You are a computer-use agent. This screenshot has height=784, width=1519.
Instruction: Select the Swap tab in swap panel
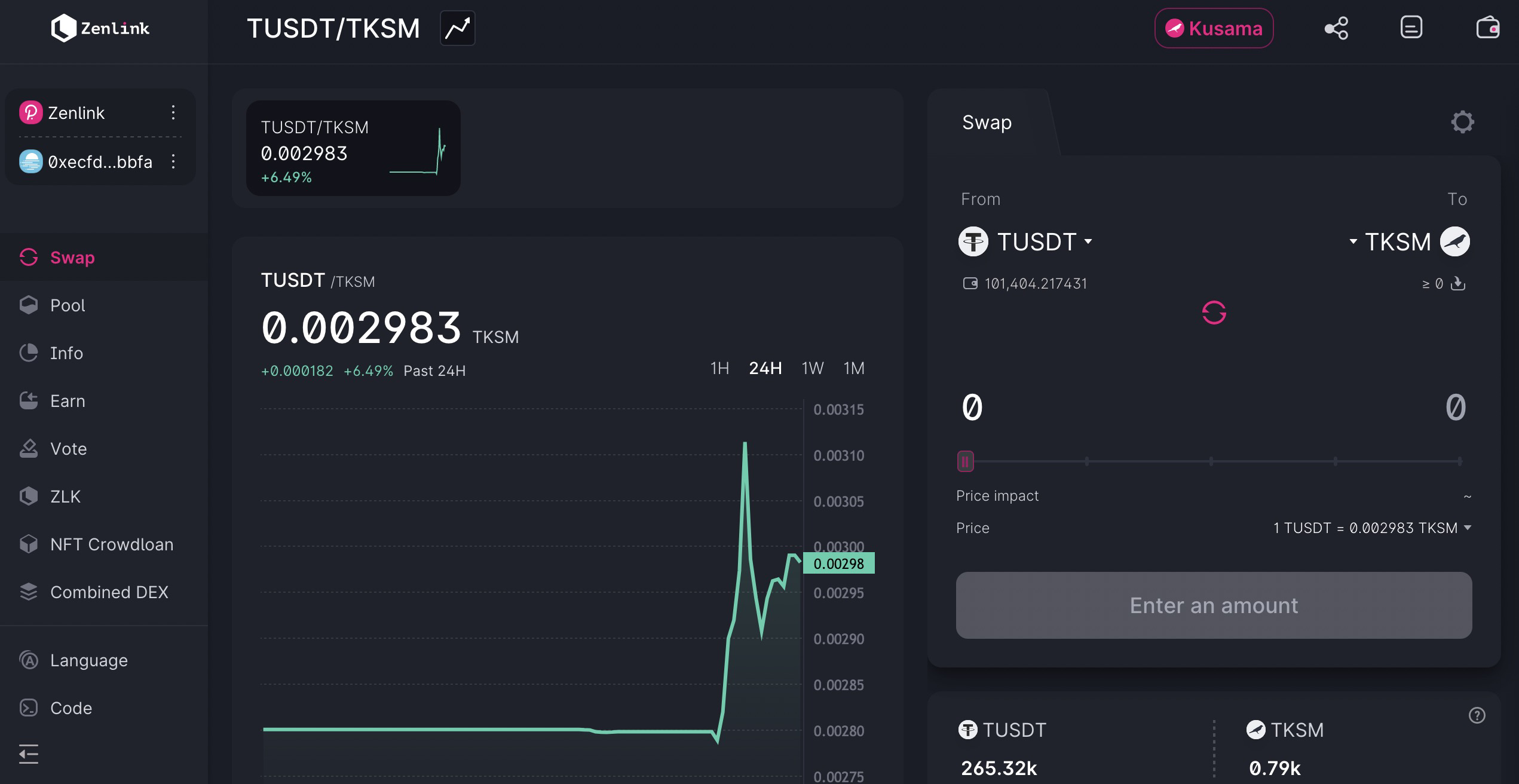point(987,122)
